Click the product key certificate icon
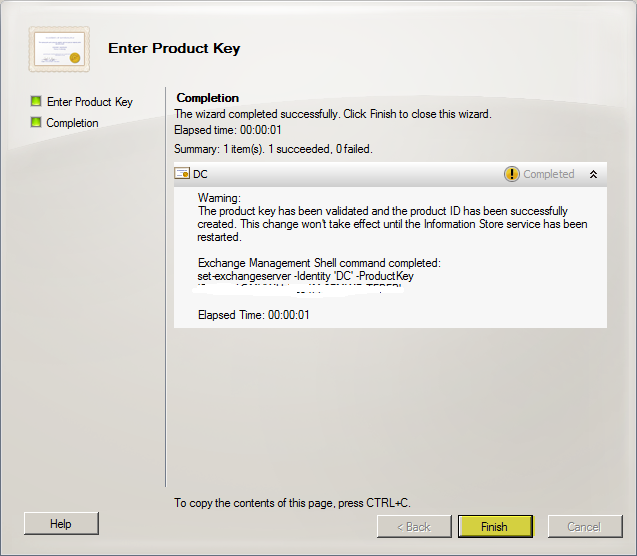Image resolution: width=637 pixels, height=556 pixels. tap(59, 49)
